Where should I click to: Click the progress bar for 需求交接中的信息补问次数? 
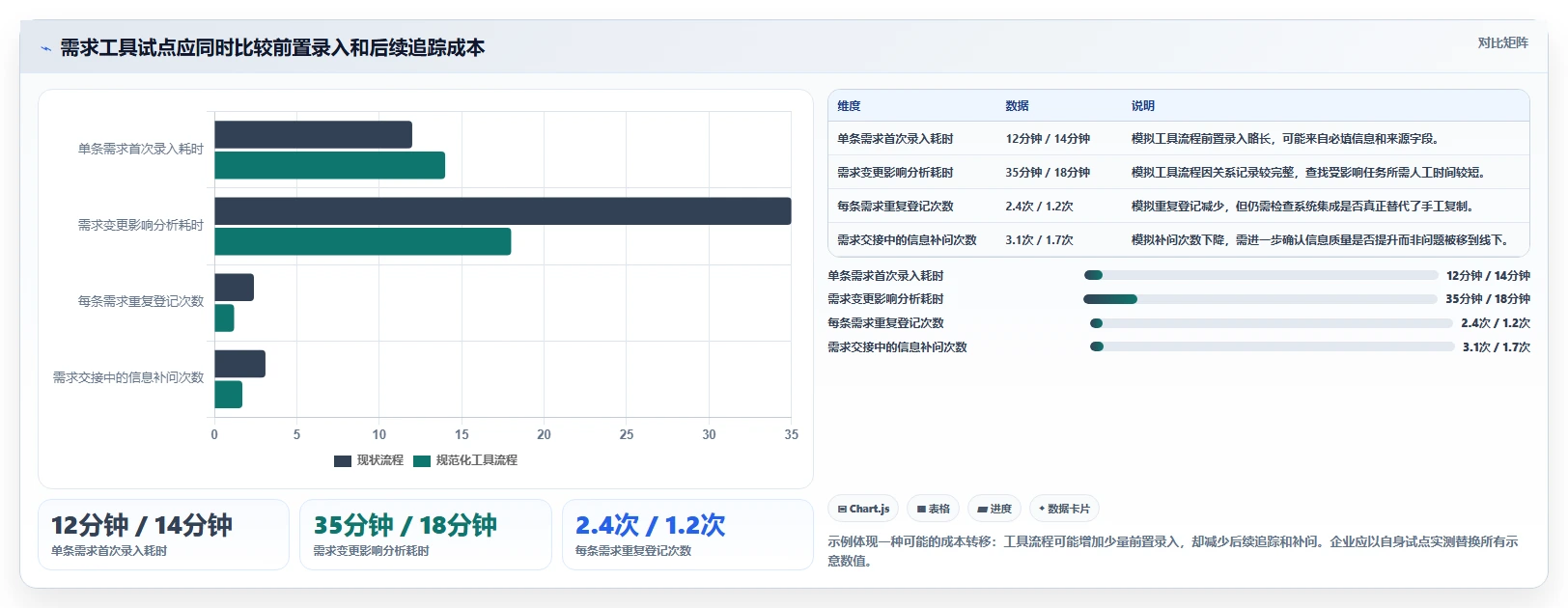tap(1272, 346)
